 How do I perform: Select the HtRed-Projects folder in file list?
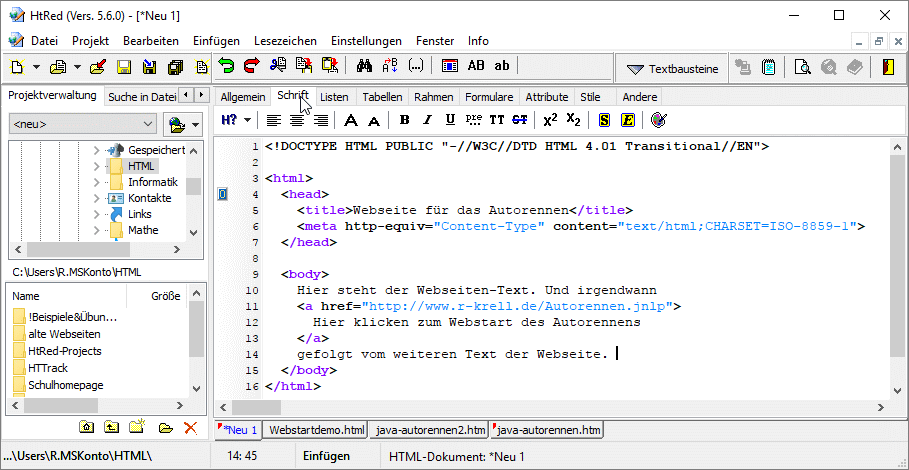(64, 351)
